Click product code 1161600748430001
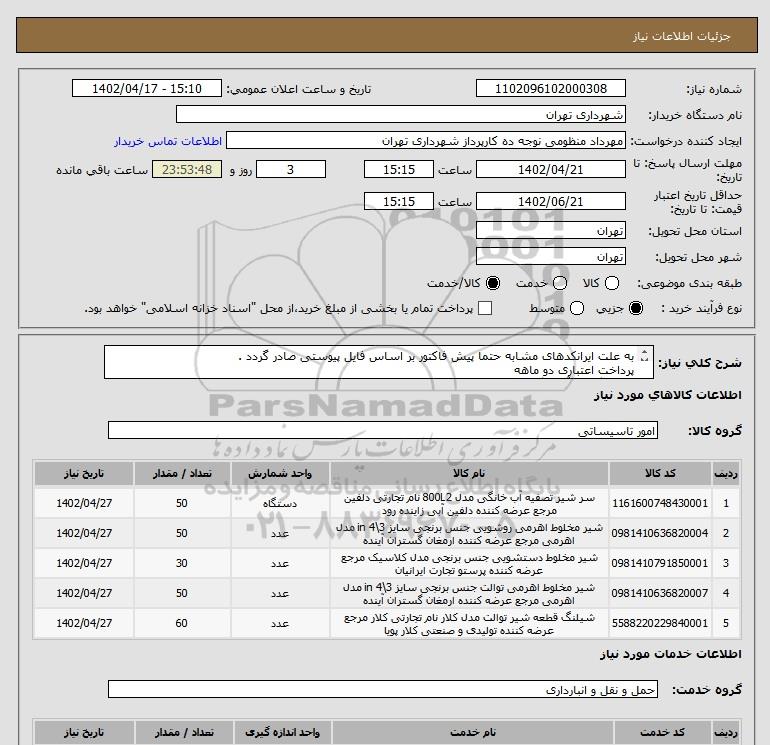The height and width of the screenshot is (745, 770). tap(660, 503)
